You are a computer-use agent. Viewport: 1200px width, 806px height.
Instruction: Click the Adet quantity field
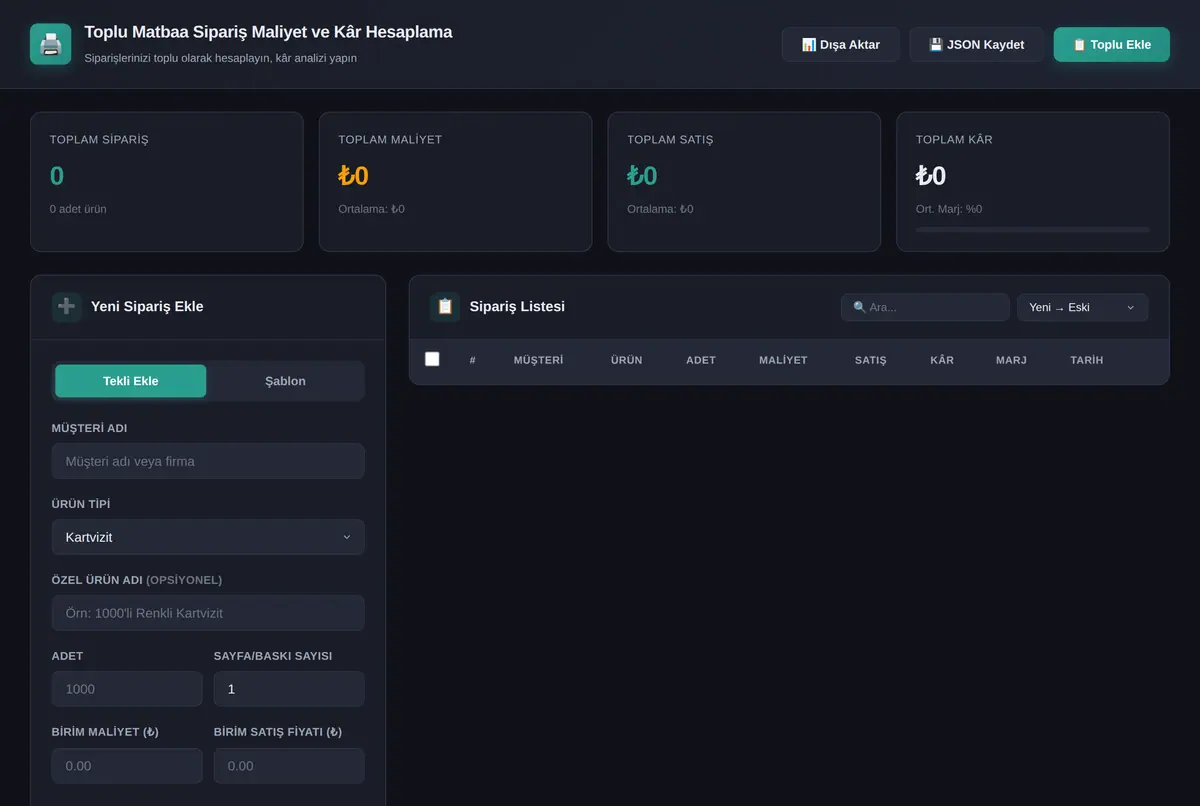click(127, 689)
